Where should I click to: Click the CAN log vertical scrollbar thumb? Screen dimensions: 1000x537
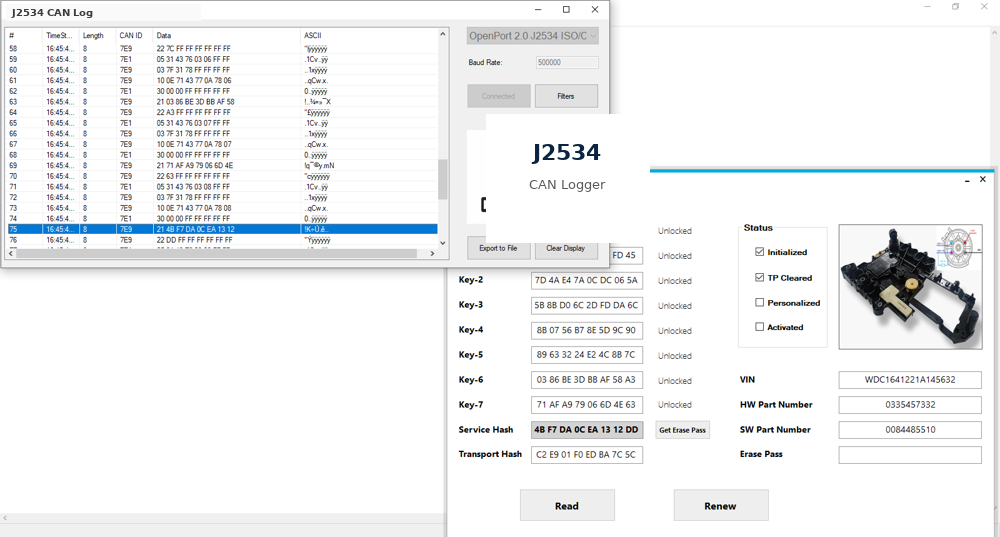tap(443, 179)
